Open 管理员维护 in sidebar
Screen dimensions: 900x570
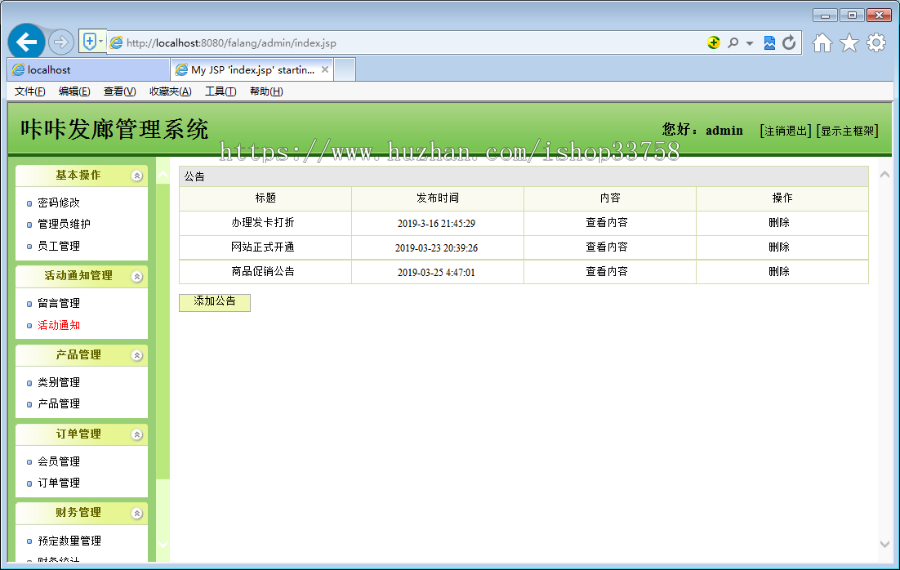pyautogui.click(x=64, y=224)
